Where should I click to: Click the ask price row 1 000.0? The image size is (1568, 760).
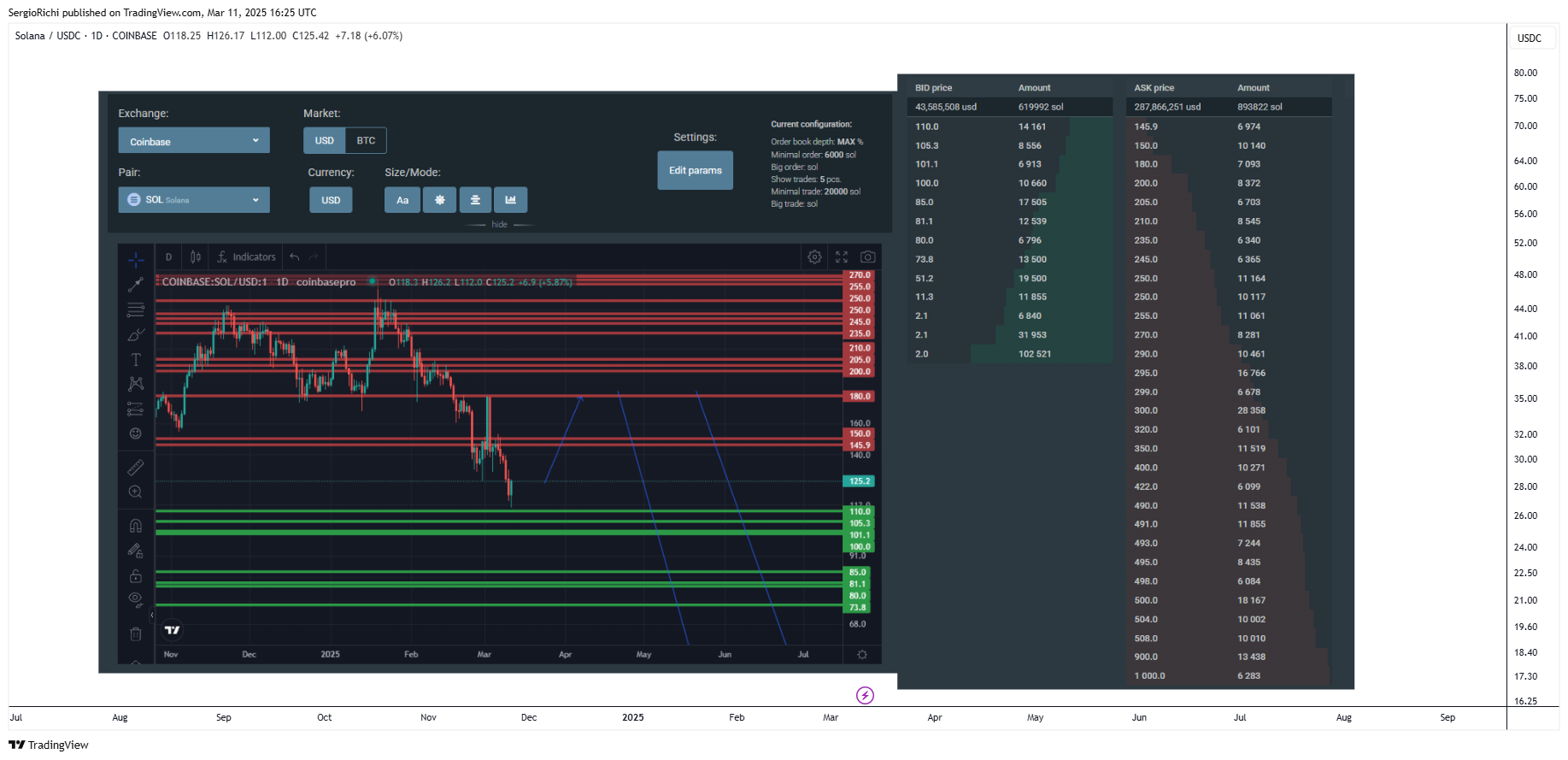click(x=1149, y=675)
